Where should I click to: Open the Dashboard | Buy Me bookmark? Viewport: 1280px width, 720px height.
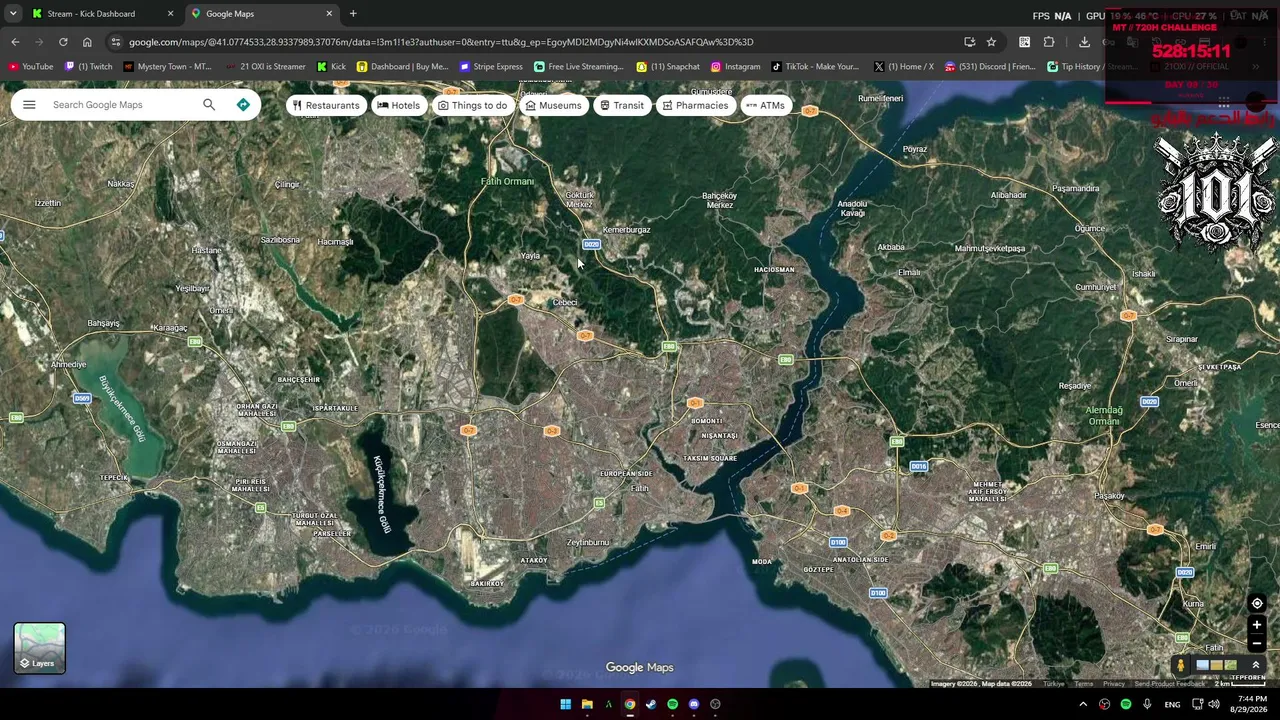click(403, 67)
